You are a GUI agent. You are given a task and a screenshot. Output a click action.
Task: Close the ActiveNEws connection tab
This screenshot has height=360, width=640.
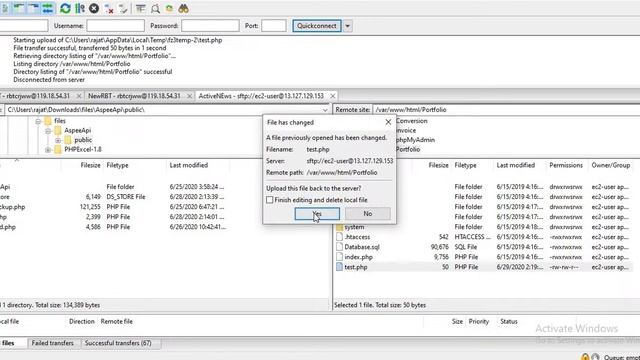(333, 96)
